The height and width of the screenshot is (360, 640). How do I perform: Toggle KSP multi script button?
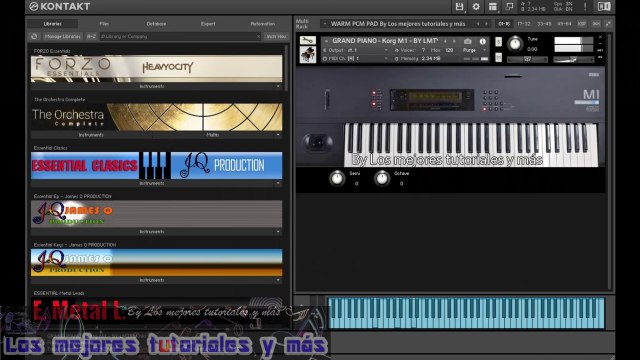[582, 24]
